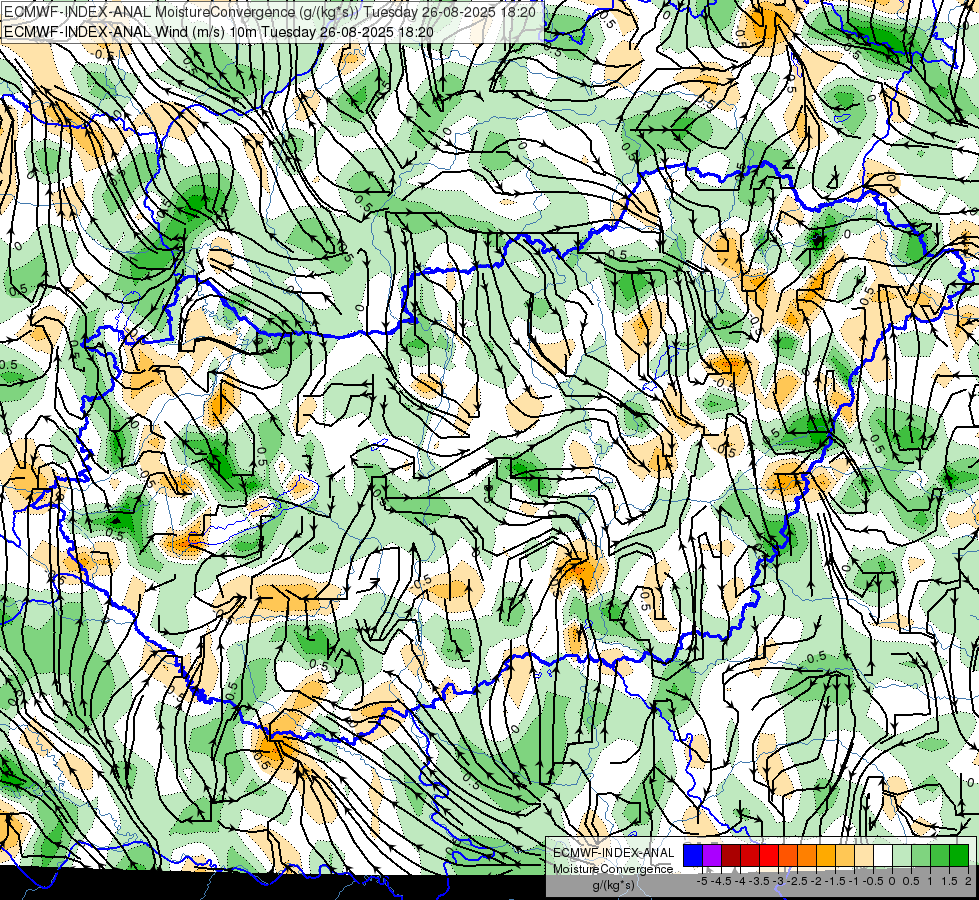
Task: Click the legend scale value -1
Action: 854,881
